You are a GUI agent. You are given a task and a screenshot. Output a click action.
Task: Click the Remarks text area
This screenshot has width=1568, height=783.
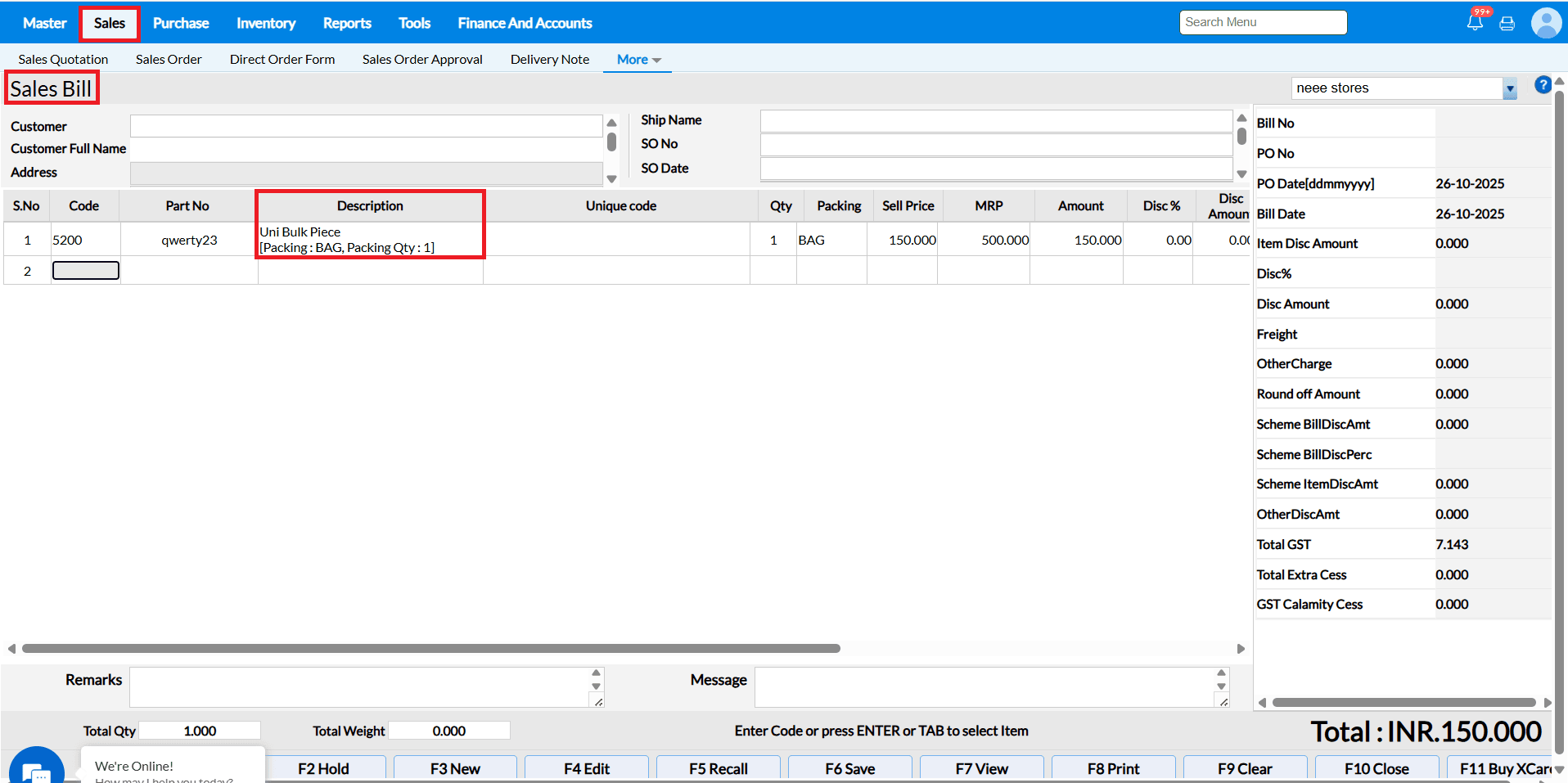click(359, 686)
